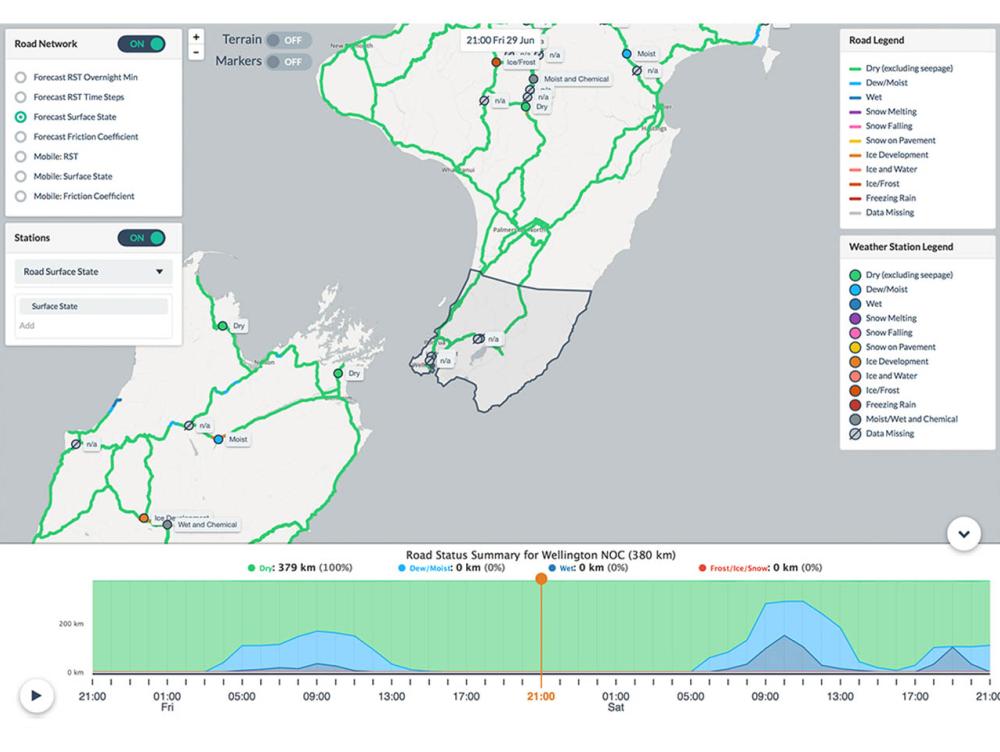Click the blue Moist station marker near Gisborne
This screenshot has height=752, width=1000.
click(x=627, y=54)
